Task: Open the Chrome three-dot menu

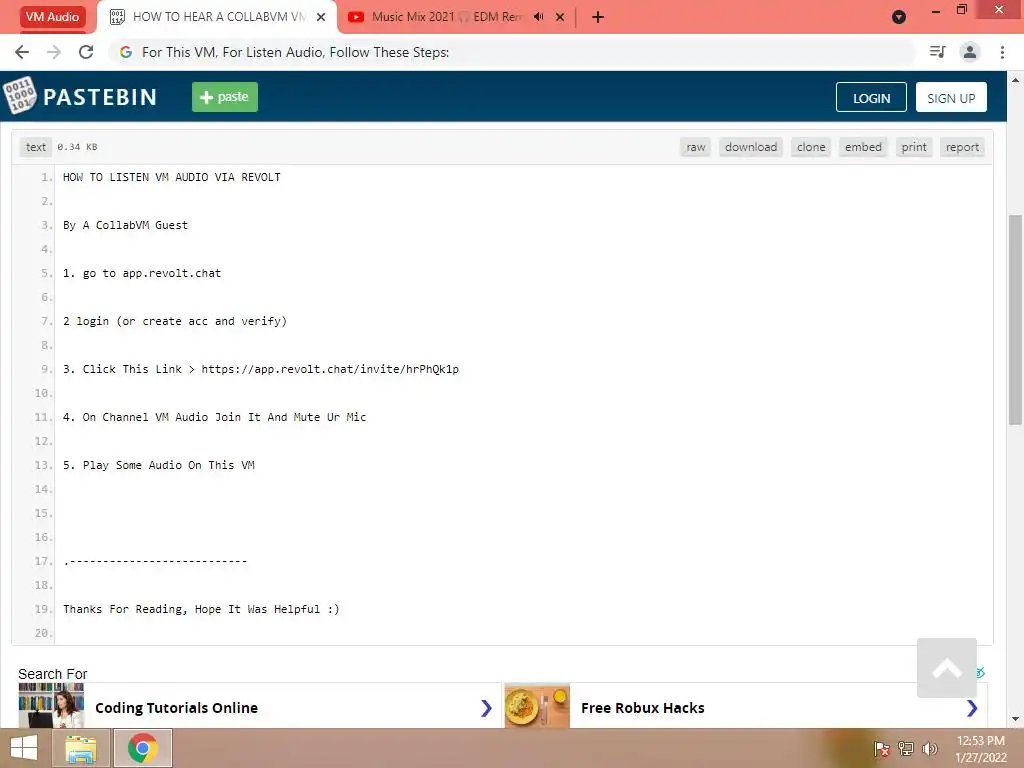Action: pos(1002,52)
